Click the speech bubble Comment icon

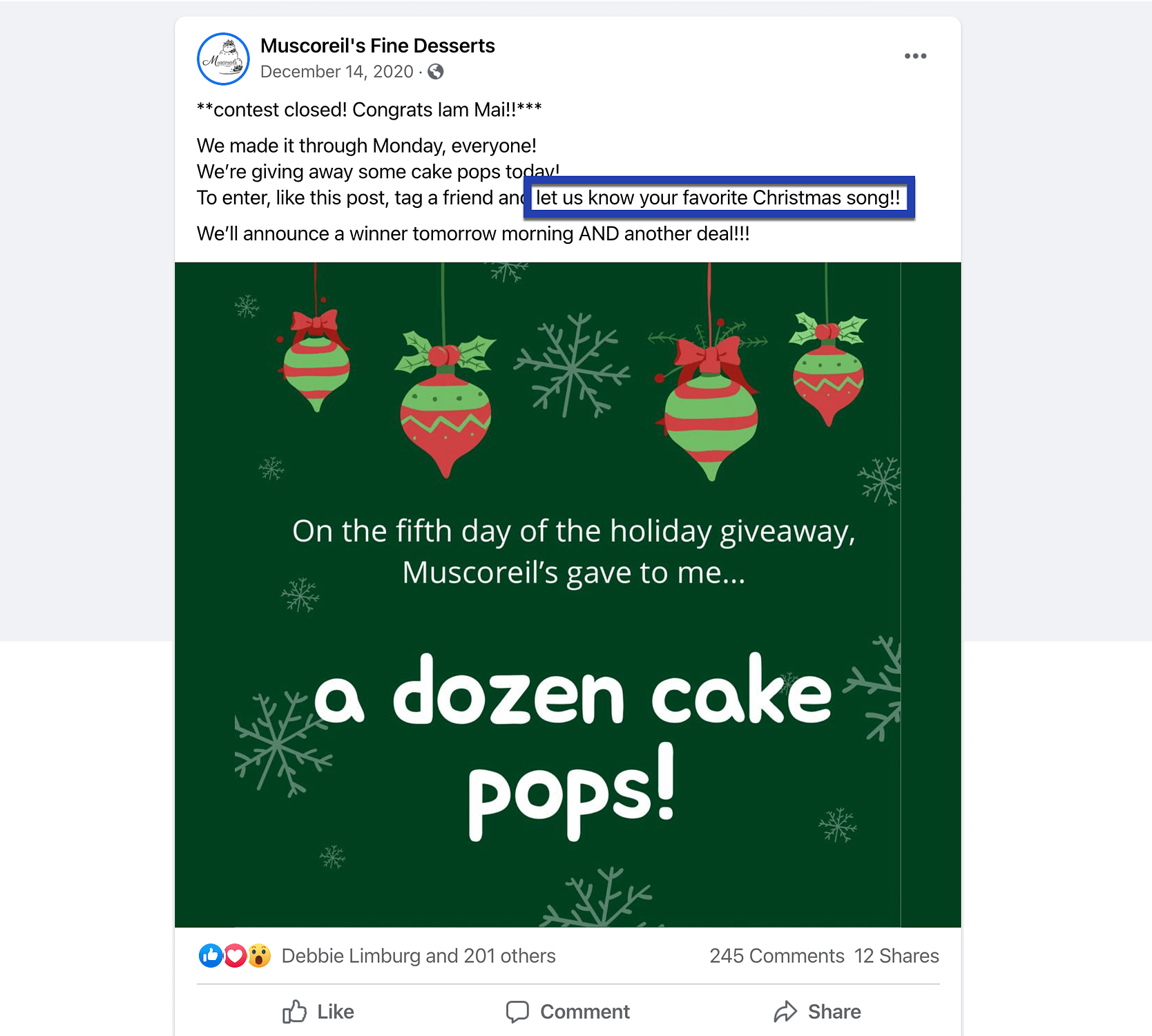tap(517, 1012)
